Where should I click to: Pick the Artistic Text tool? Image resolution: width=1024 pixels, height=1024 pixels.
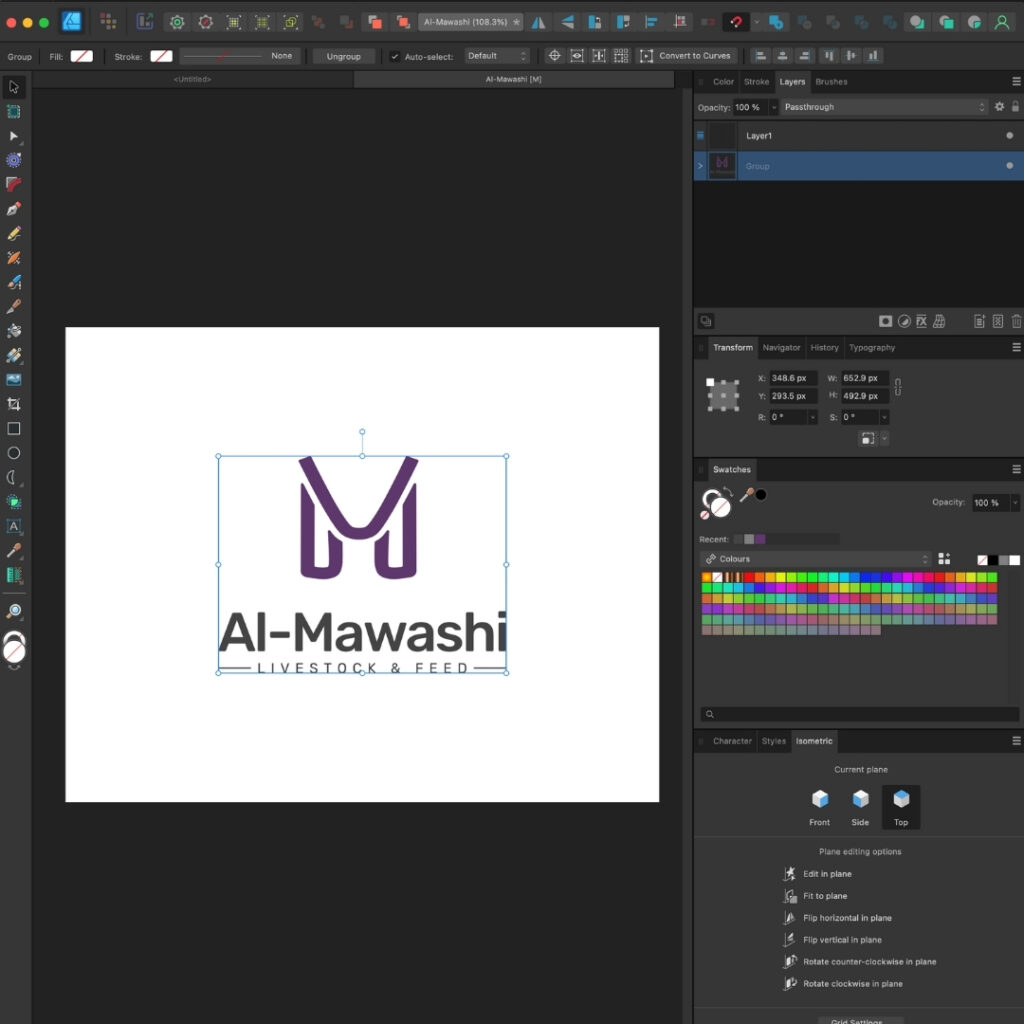click(x=14, y=526)
